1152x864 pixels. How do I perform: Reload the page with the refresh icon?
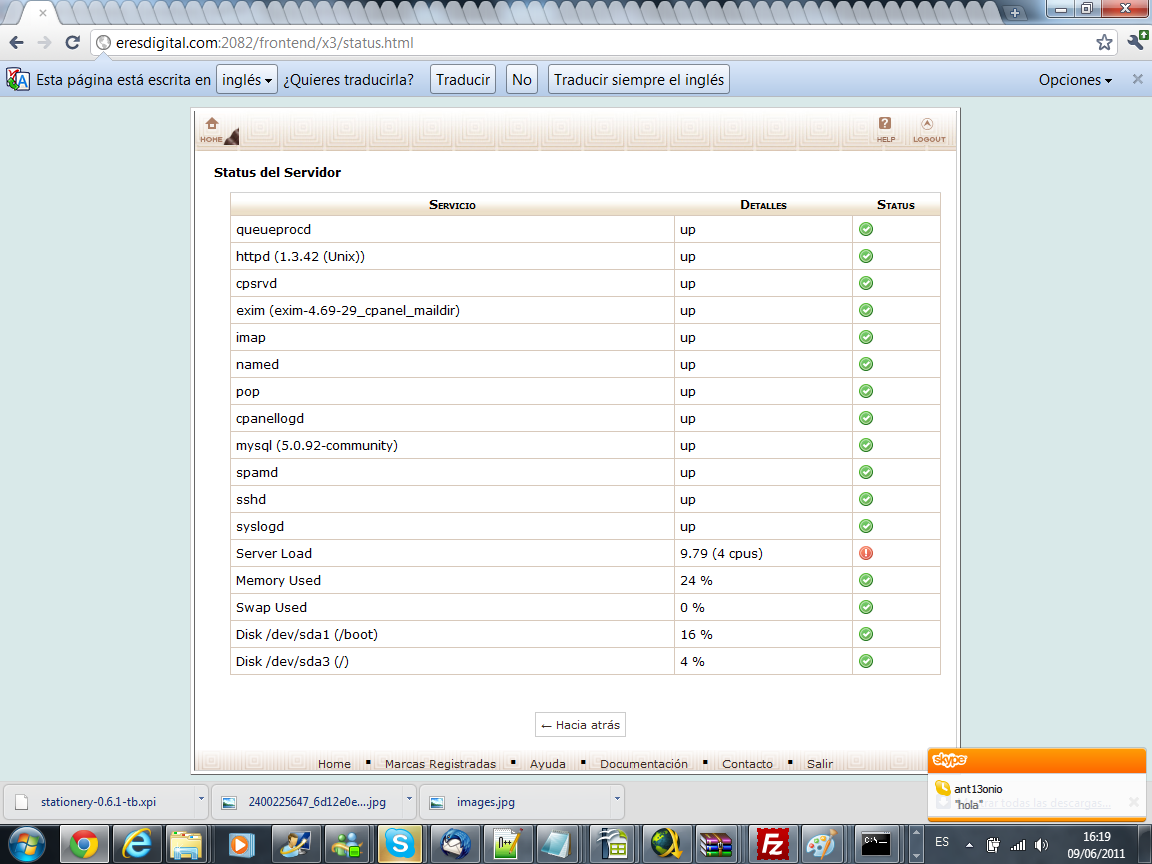pyautogui.click(x=72, y=43)
